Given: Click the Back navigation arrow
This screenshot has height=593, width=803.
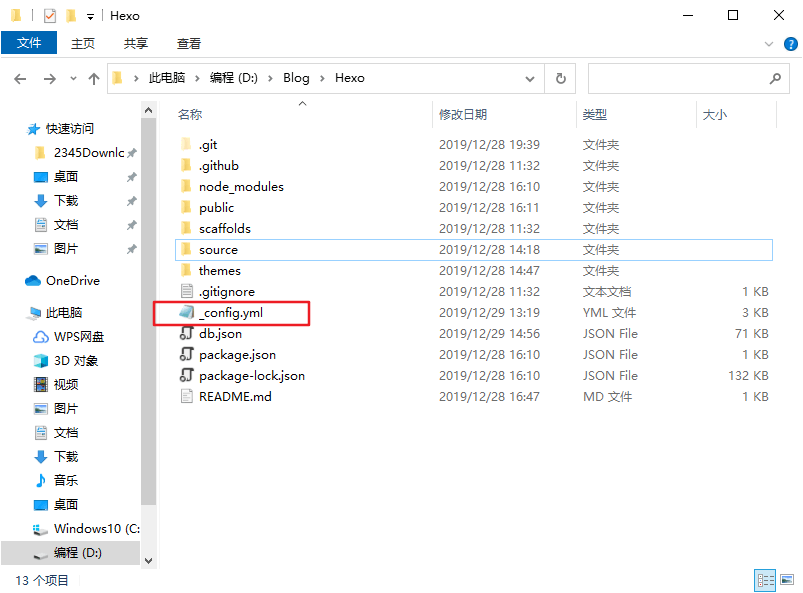Looking at the screenshot, I should (x=20, y=78).
